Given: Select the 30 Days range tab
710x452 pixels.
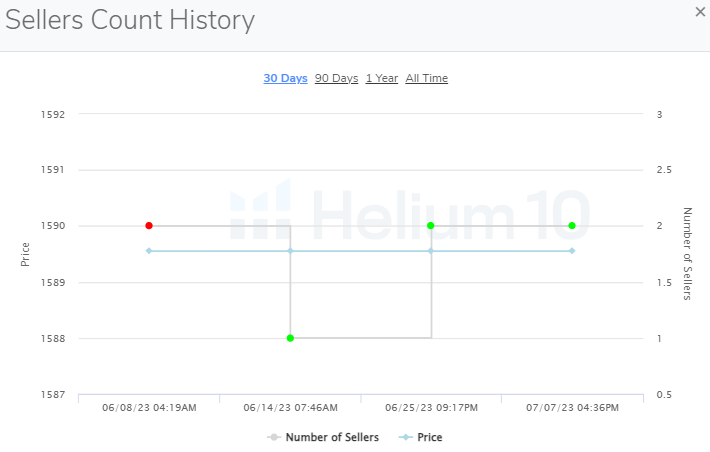Looking at the screenshot, I should (285, 78).
